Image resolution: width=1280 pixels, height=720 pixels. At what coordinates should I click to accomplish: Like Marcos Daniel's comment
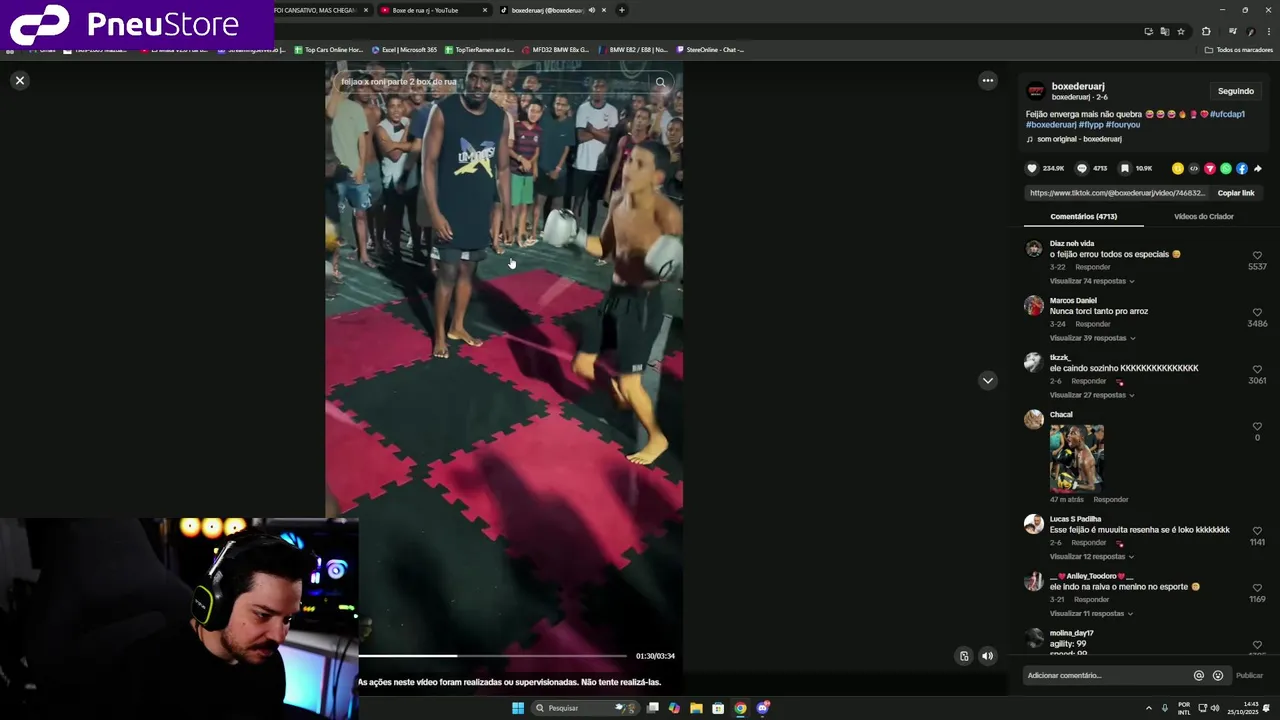coord(1257,312)
